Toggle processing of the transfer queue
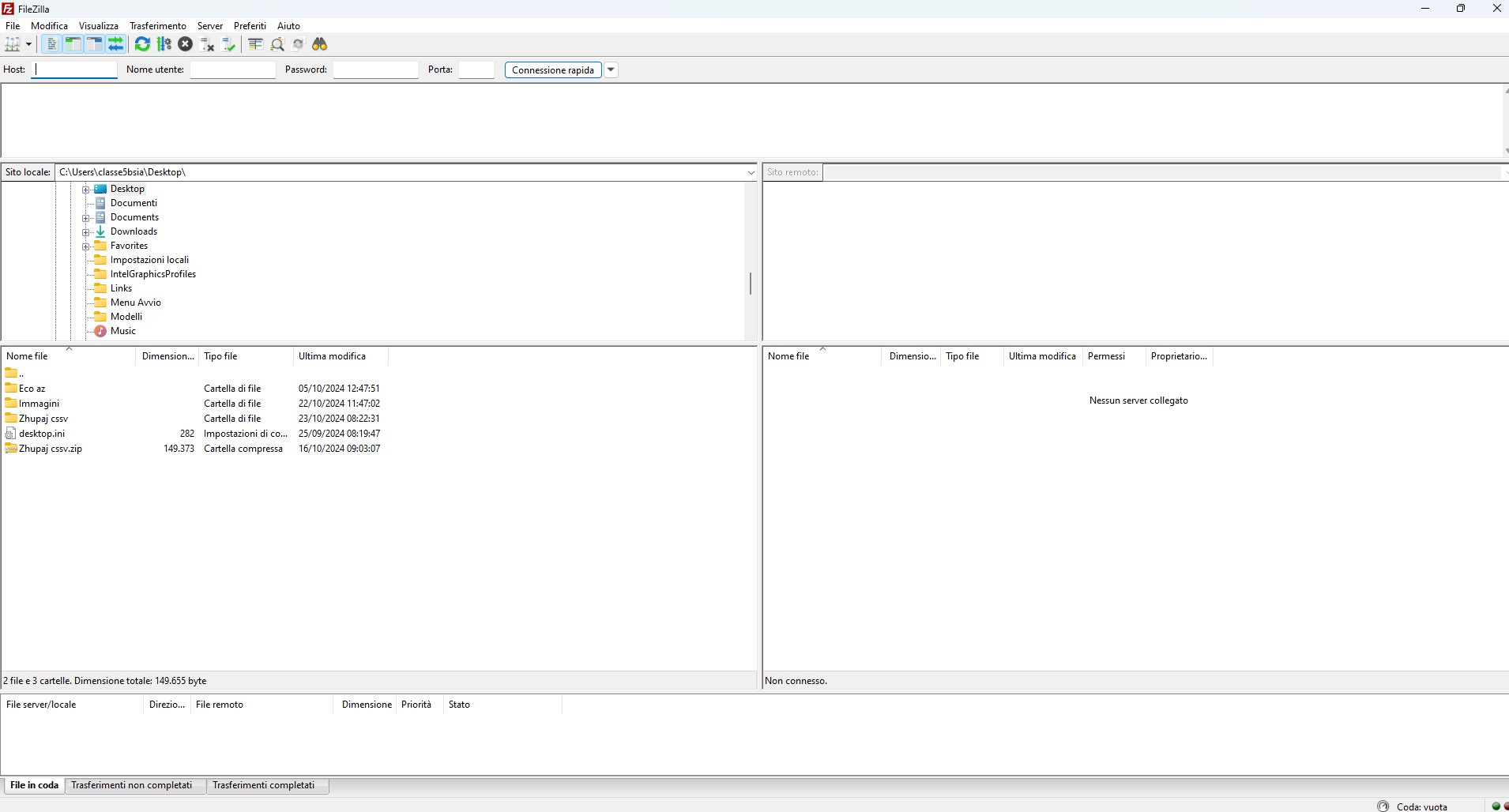Viewport: 1509px width, 812px height. 164,44
